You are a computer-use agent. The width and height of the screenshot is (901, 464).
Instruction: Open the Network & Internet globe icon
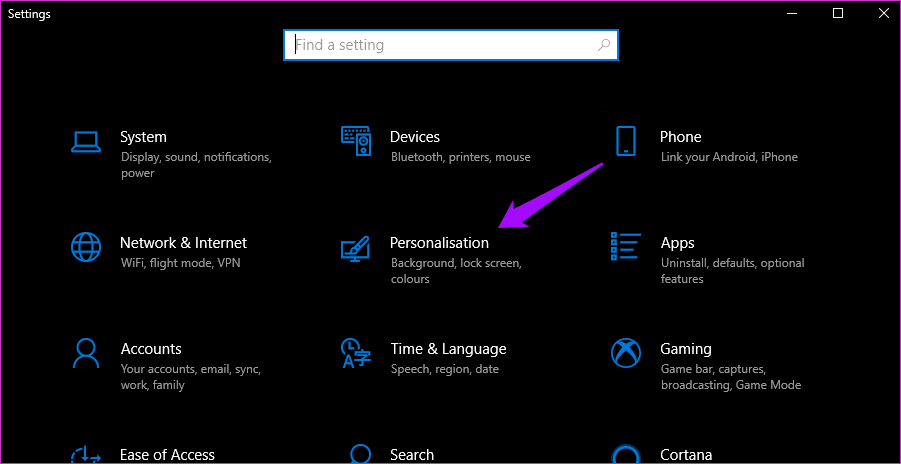86,247
